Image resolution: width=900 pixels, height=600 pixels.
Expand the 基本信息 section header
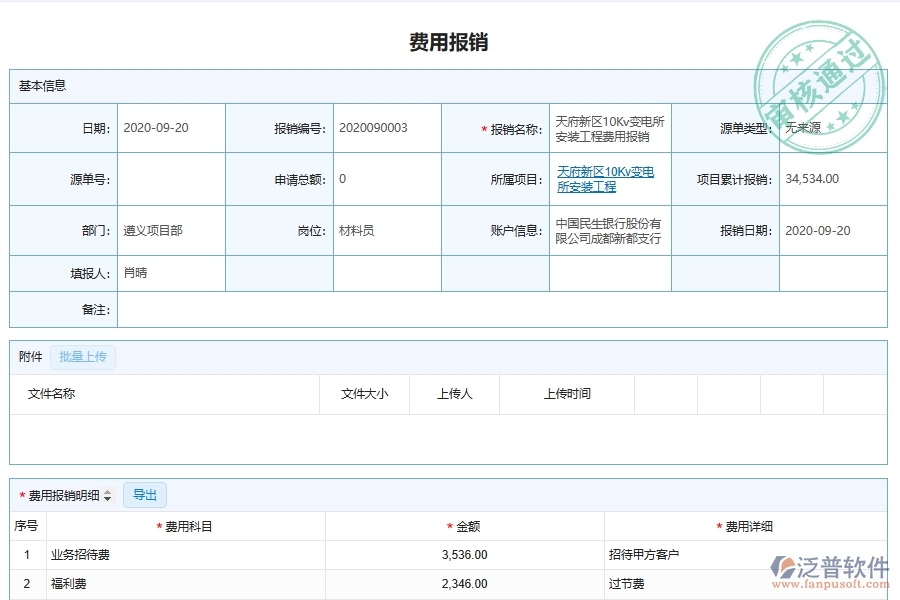pyautogui.click(x=42, y=86)
